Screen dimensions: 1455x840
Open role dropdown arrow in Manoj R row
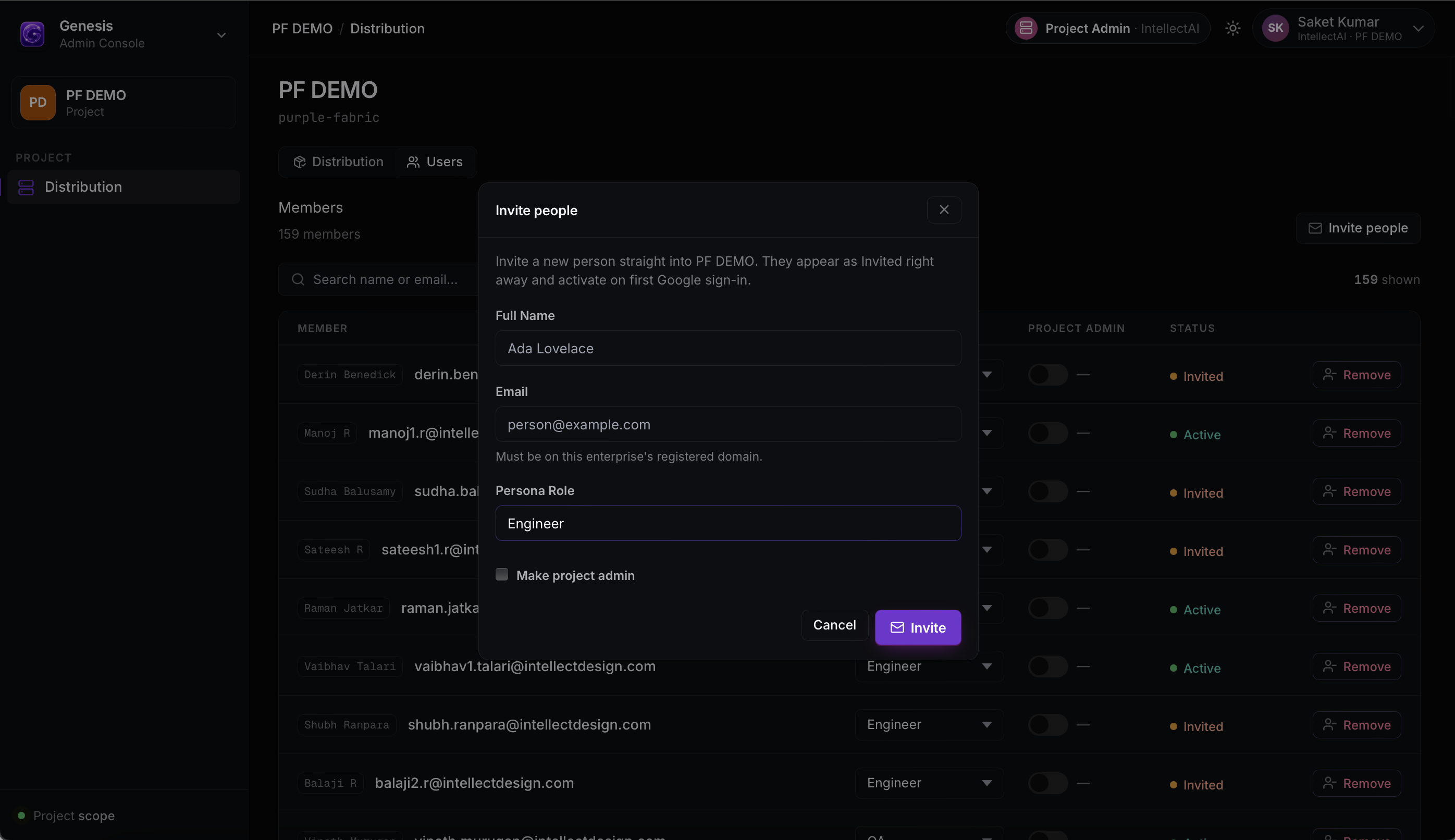tap(987, 433)
